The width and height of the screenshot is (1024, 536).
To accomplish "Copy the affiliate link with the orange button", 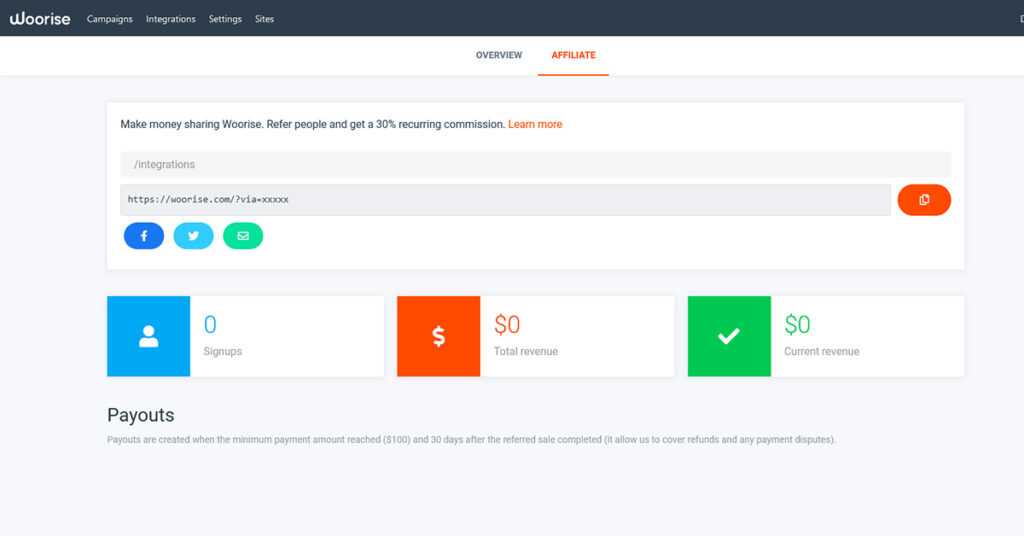I will (x=924, y=200).
